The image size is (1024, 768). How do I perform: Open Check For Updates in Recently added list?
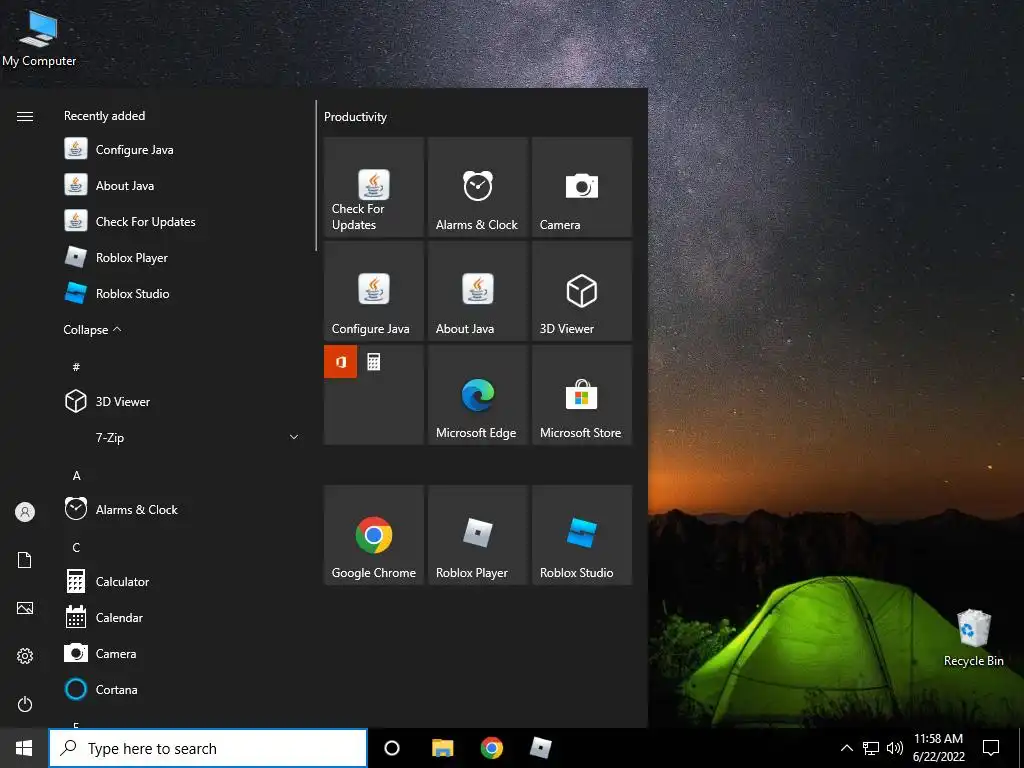click(183, 221)
